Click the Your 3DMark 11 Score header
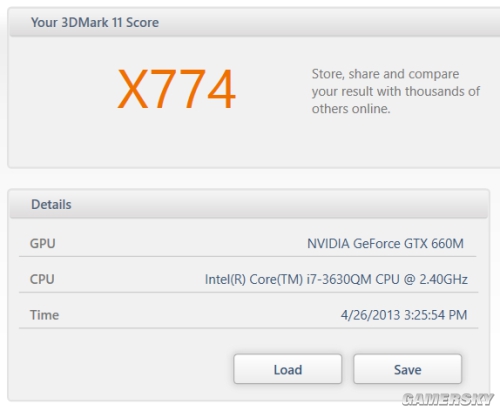The width and height of the screenshot is (500, 411). tap(95, 23)
